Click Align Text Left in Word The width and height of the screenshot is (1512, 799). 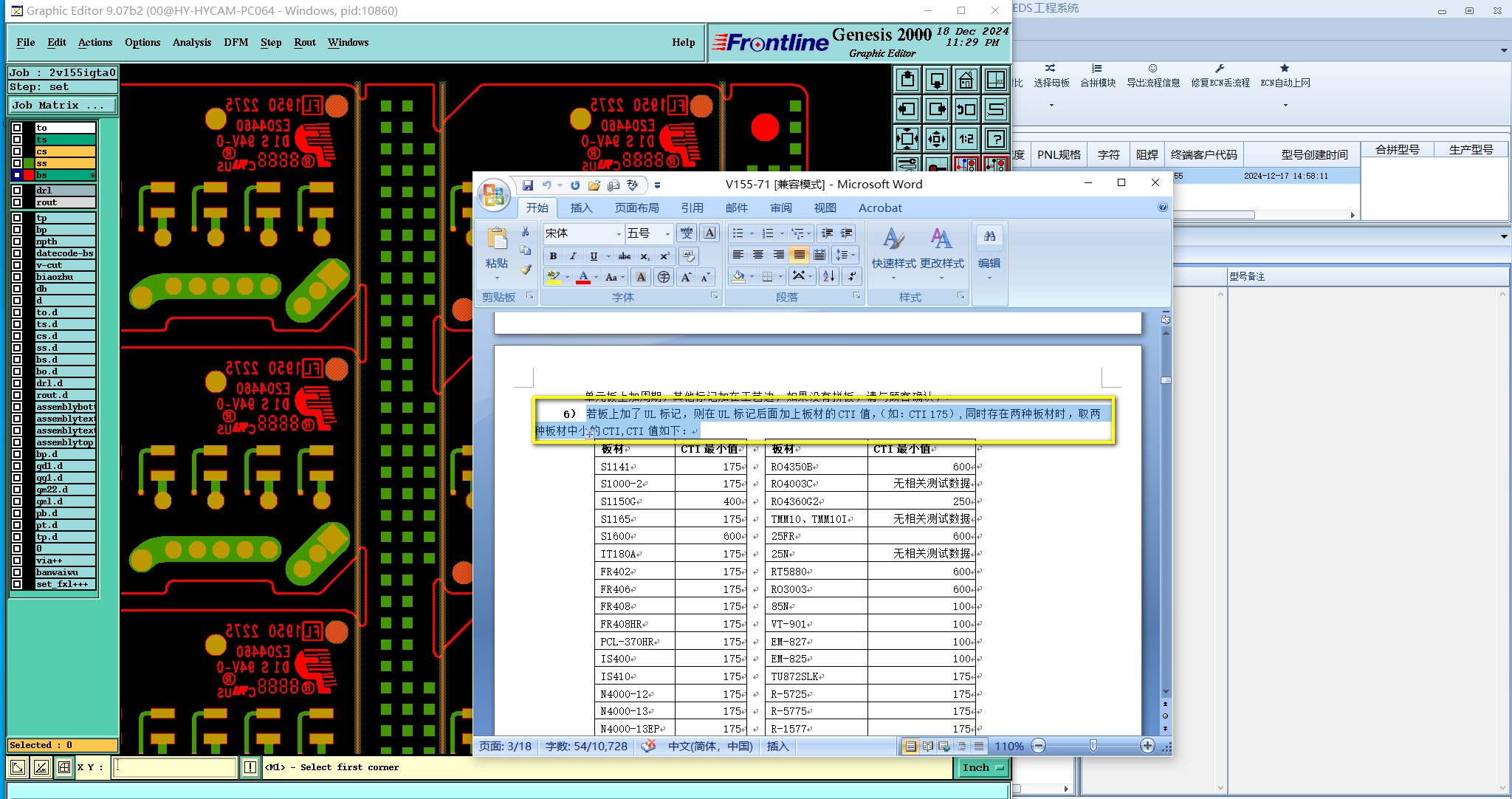738,255
